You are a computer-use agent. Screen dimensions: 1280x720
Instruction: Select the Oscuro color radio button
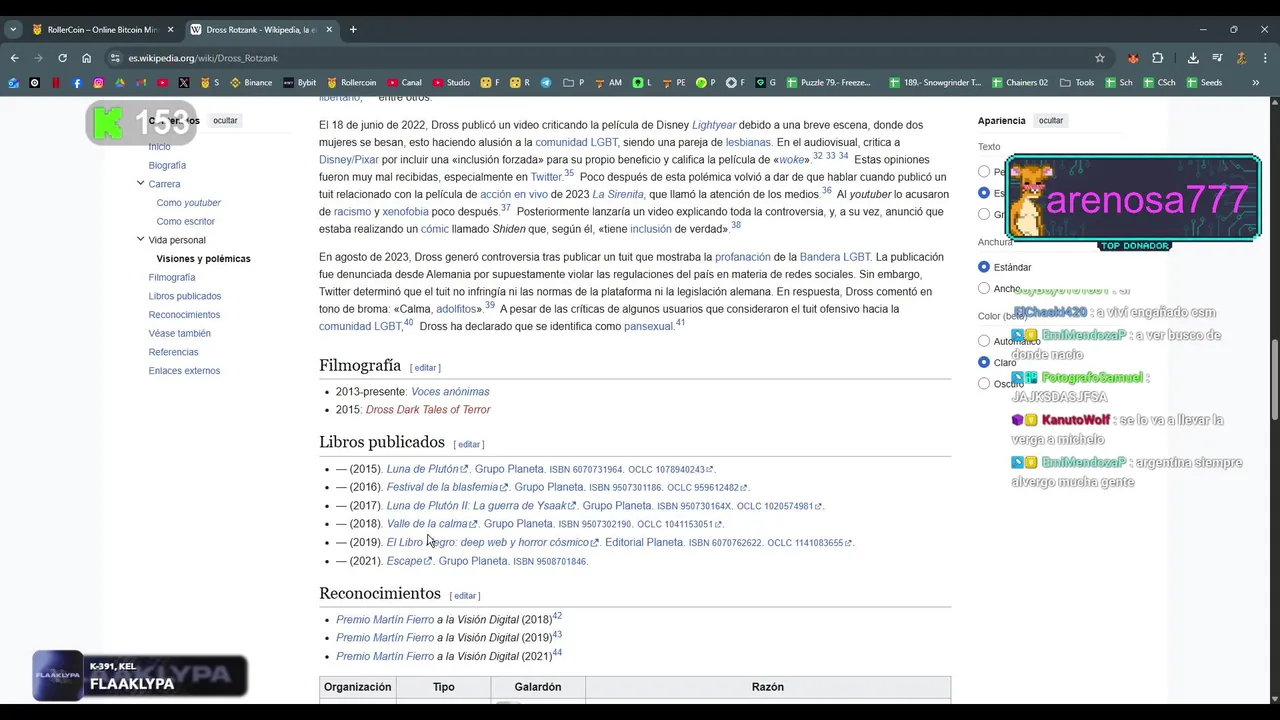click(x=984, y=383)
